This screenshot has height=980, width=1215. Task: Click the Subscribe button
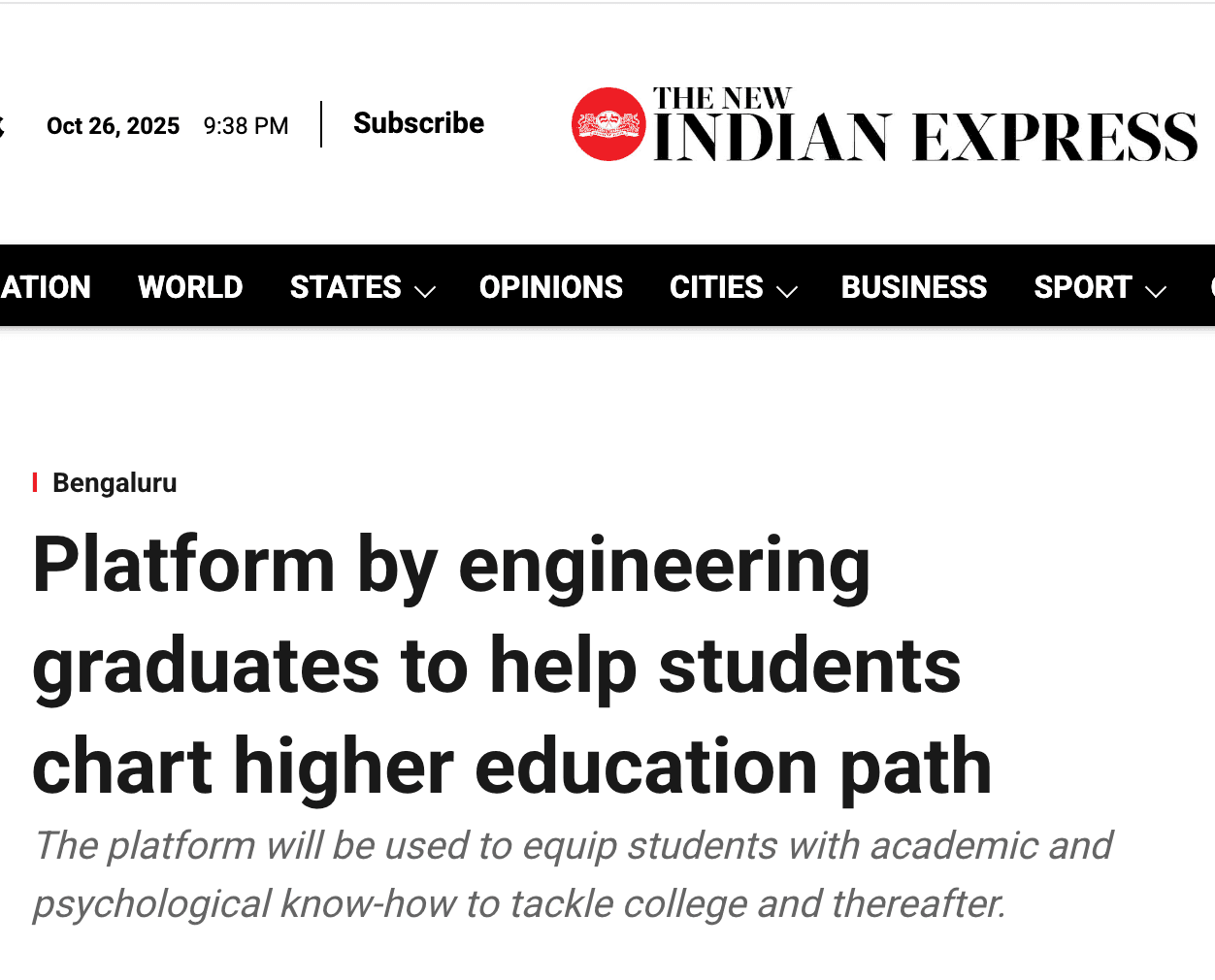[418, 122]
